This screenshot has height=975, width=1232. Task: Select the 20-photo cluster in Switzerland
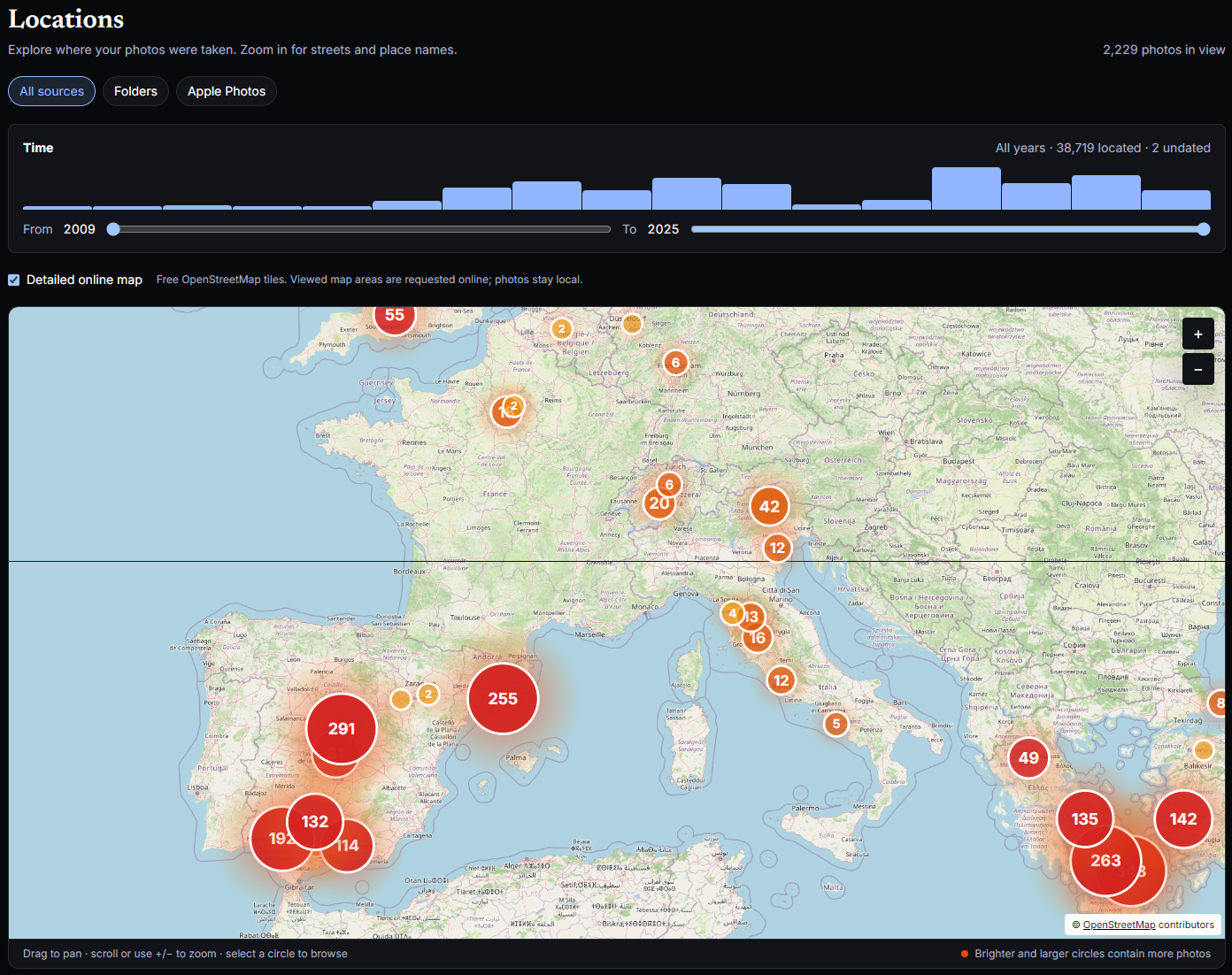659,503
